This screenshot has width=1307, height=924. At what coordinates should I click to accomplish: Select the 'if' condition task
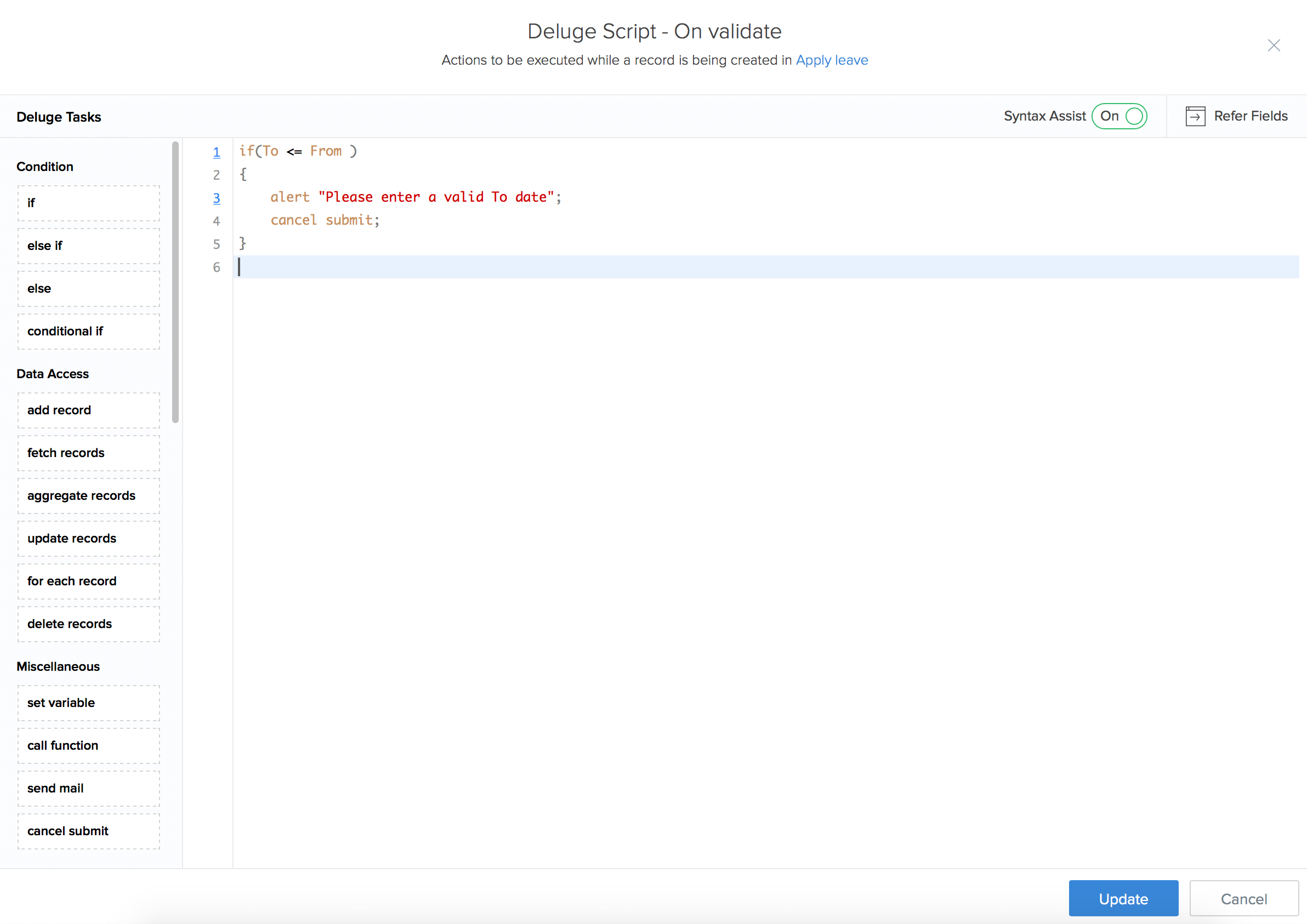[88, 203]
